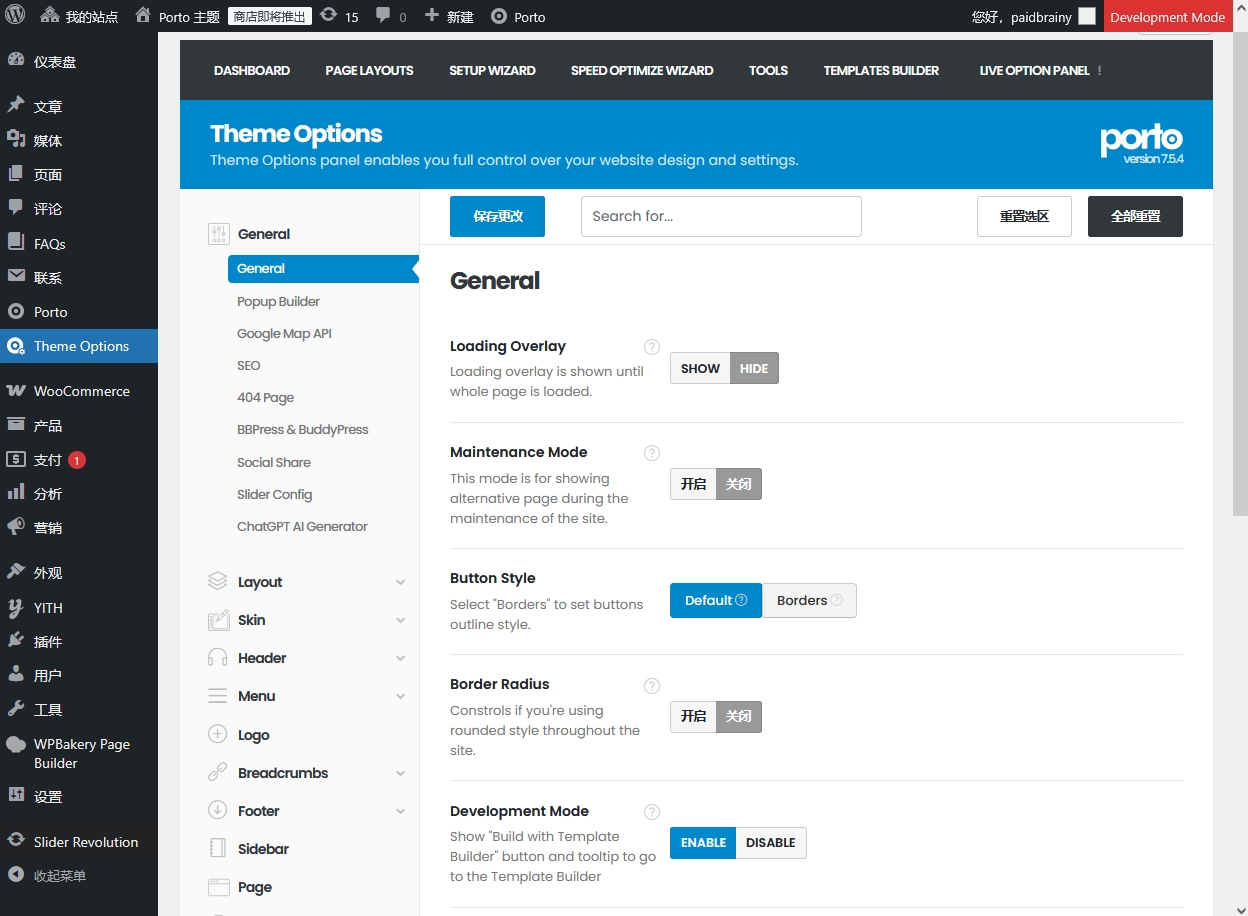Collapse the admin menu via 收起菜单
Image resolution: width=1248 pixels, height=916 pixels.
[x=60, y=876]
